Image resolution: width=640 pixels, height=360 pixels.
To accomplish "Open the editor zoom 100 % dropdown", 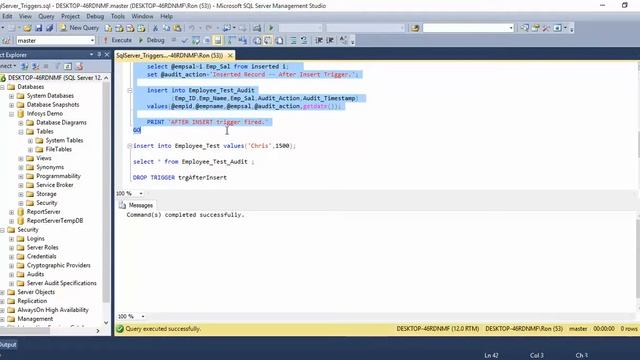I will [x=141, y=193].
